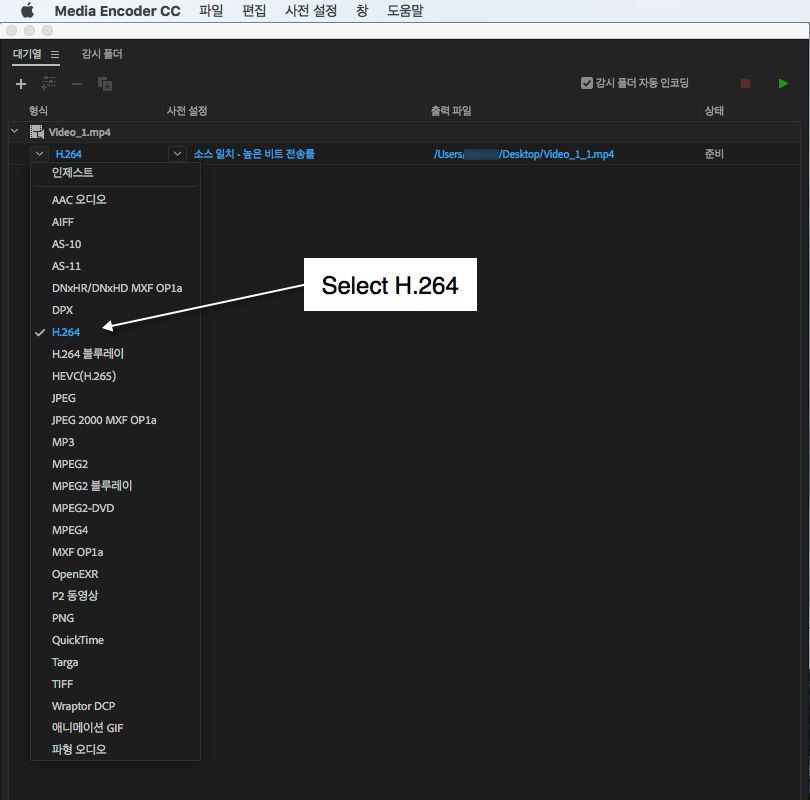The width and height of the screenshot is (810, 800).
Task: Open the 창 menu
Action: pyautogui.click(x=362, y=11)
